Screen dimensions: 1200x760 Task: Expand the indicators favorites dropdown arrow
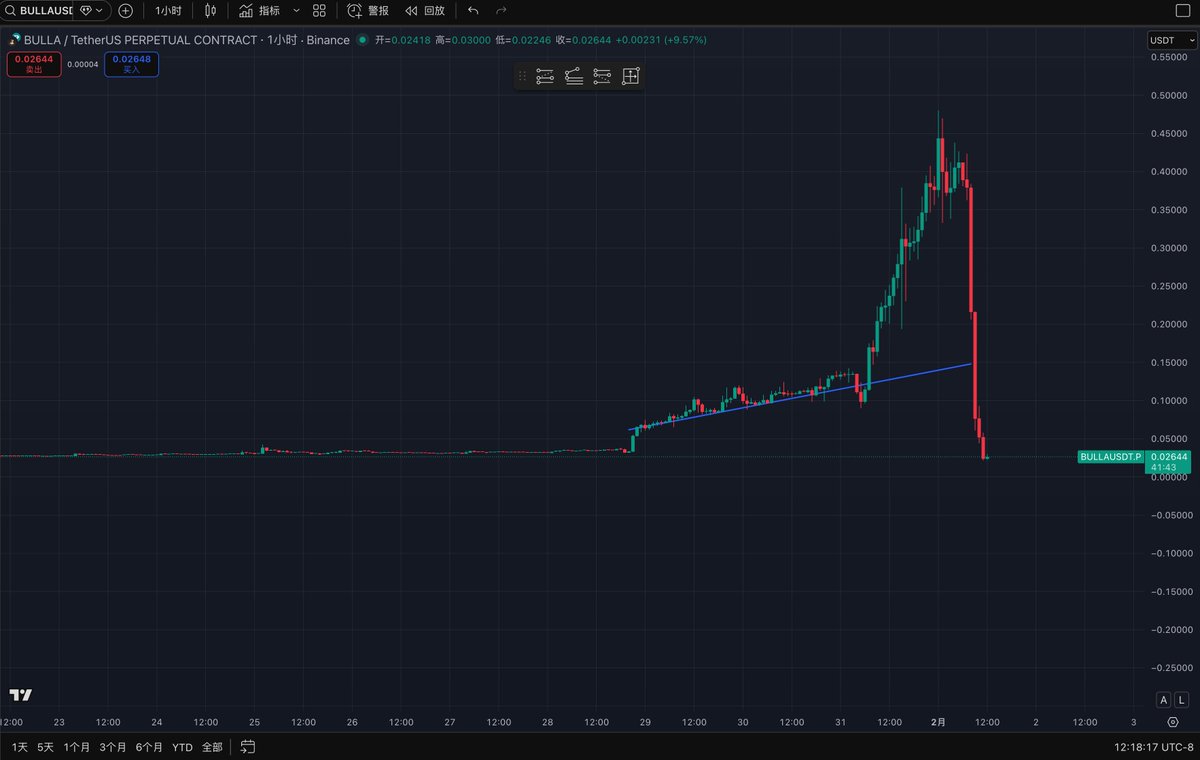click(296, 10)
